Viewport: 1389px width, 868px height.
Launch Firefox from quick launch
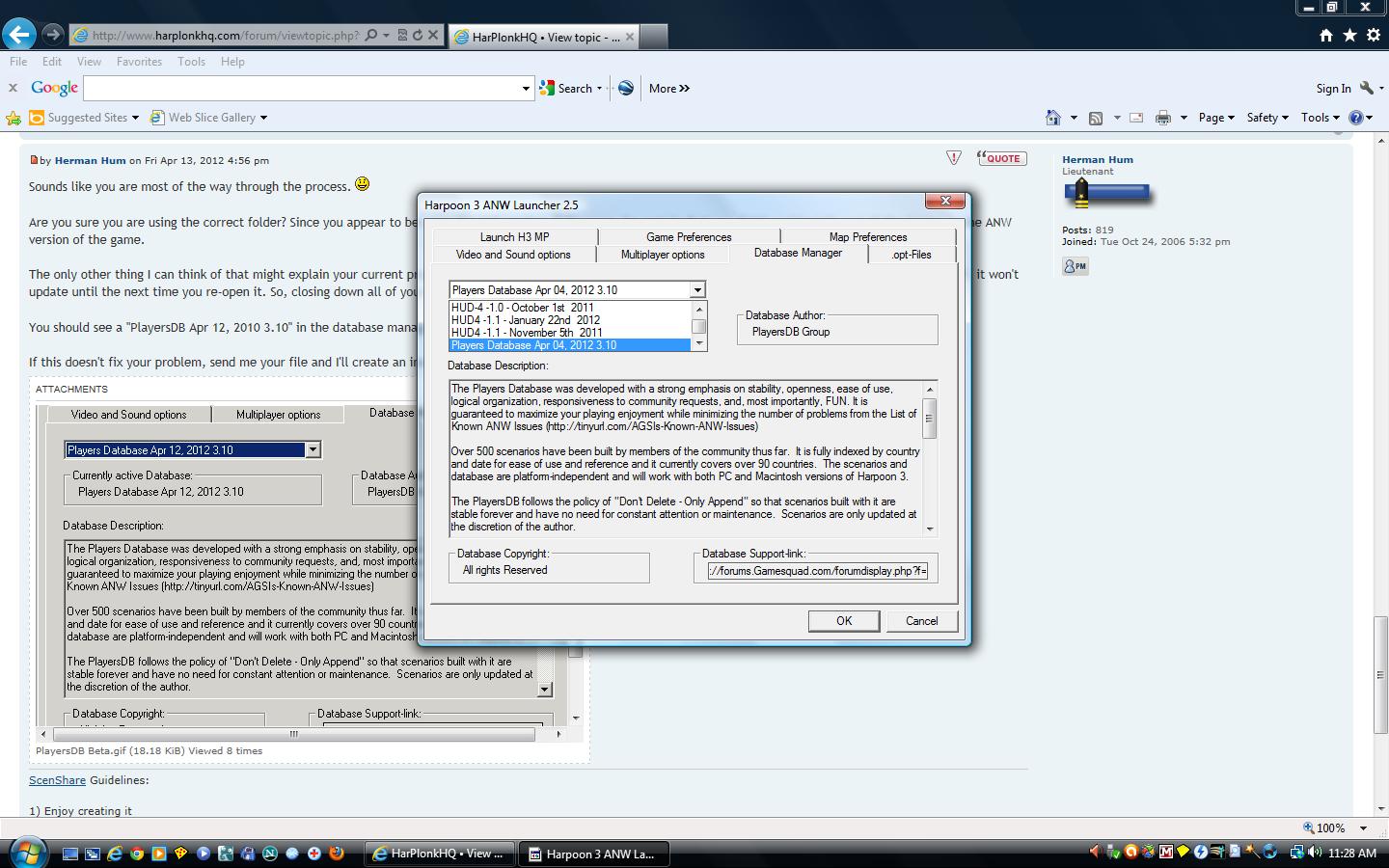(337, 854)
